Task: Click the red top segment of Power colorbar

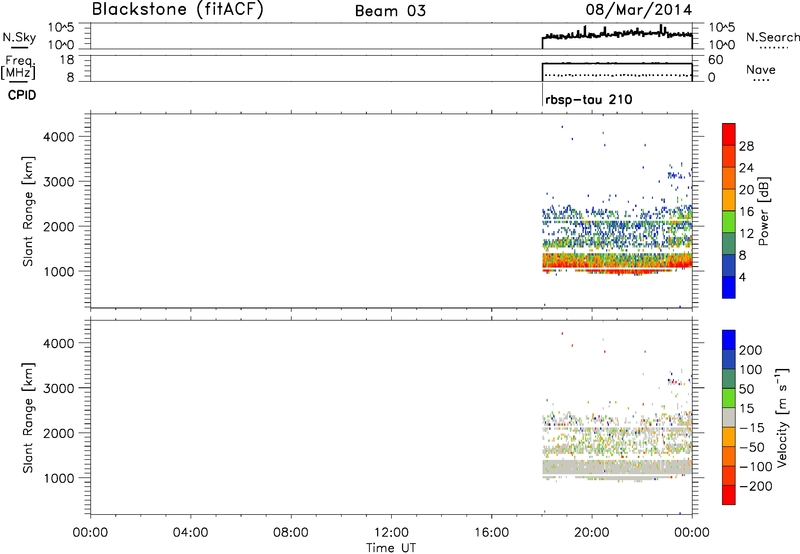Action: [729, 134]
